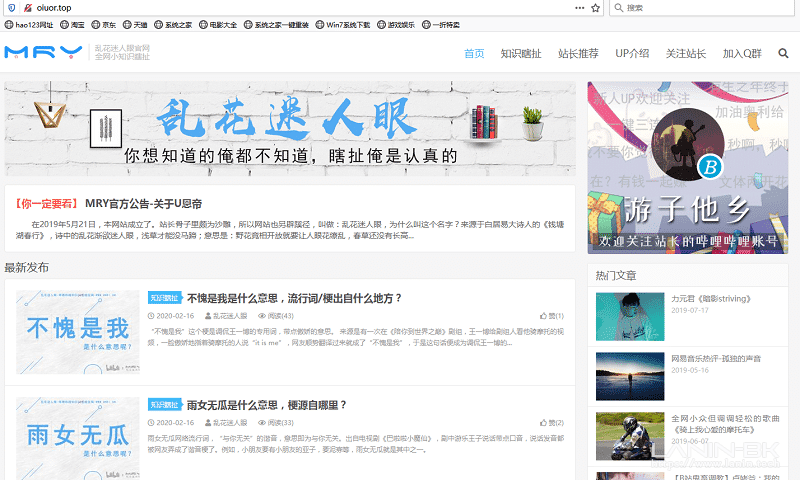Open article 雨女无瓜是什么意思 title
The image size is (800, 480).
267,405
